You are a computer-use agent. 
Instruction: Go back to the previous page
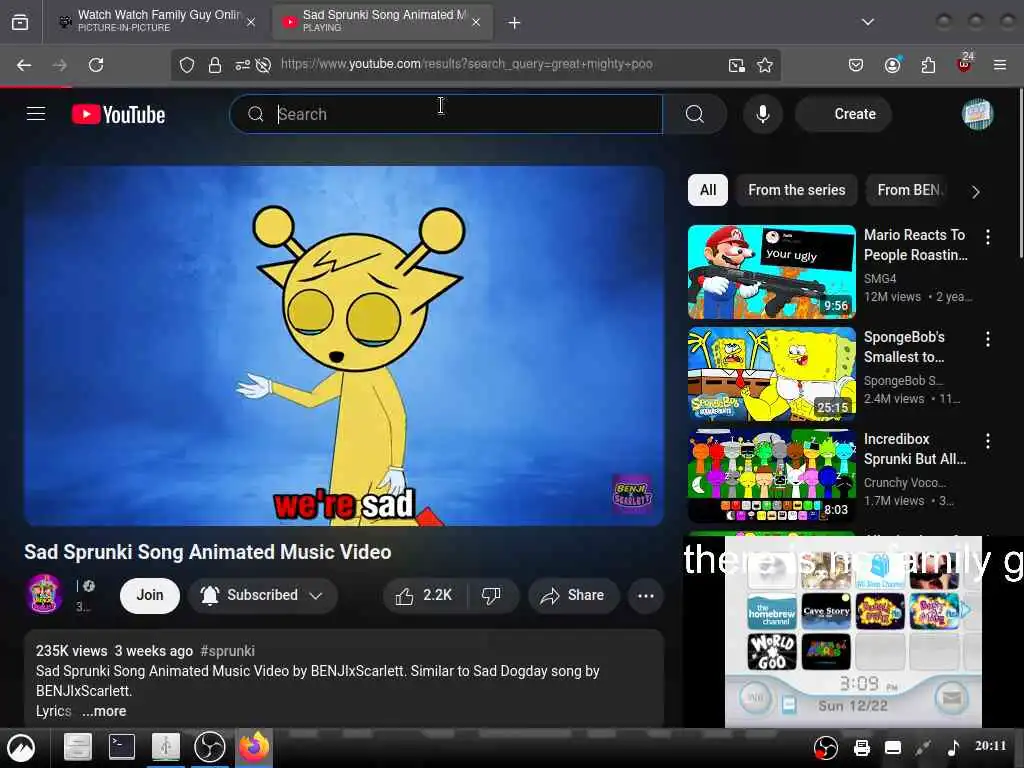pyautogui.click(x=24, y=65)
